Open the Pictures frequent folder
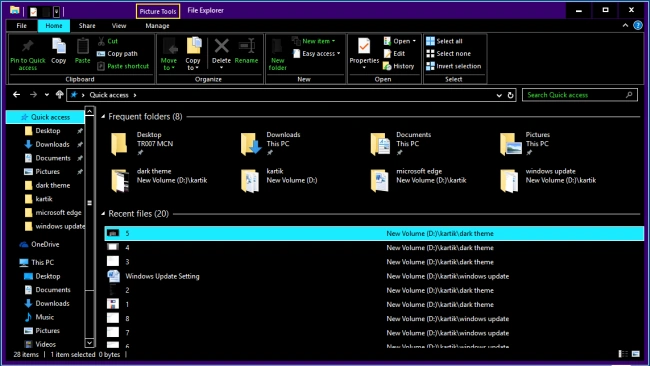This screenshot has height=366, width=650. tap(526, 143)
